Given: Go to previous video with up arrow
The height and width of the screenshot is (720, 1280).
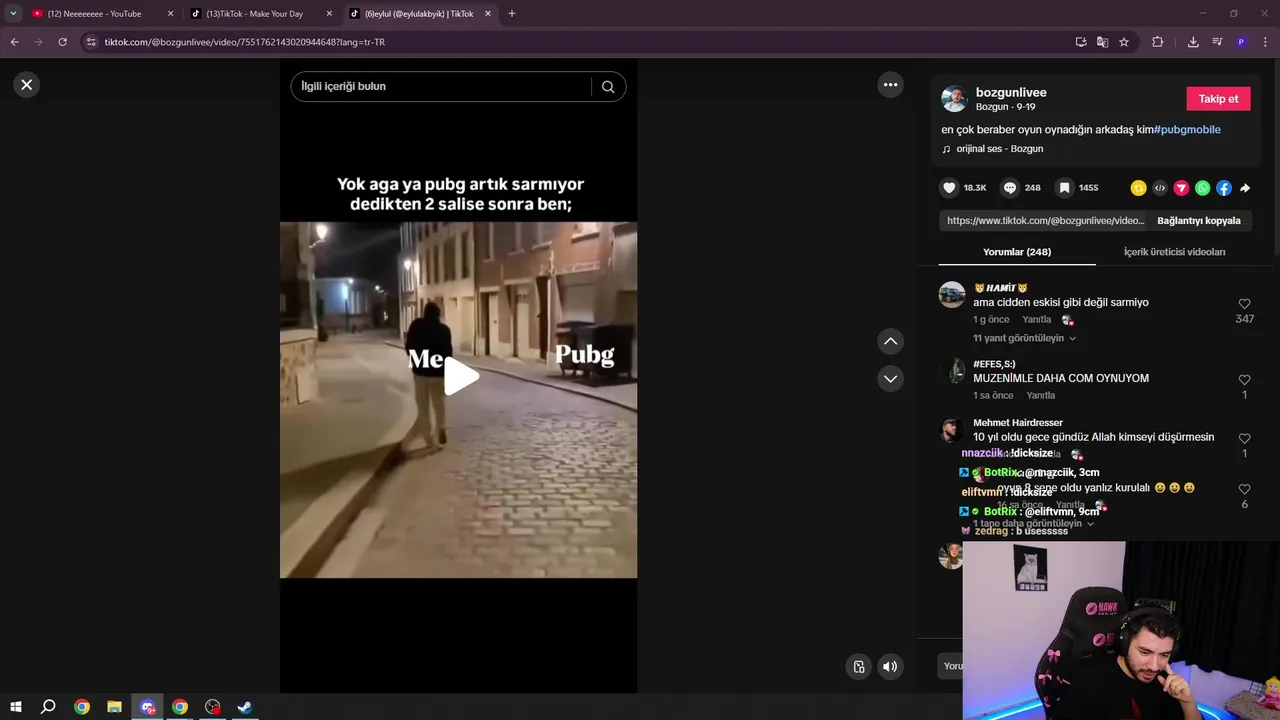Looking at the screenshot, I should pyautogui.click(x=890, y=342).
